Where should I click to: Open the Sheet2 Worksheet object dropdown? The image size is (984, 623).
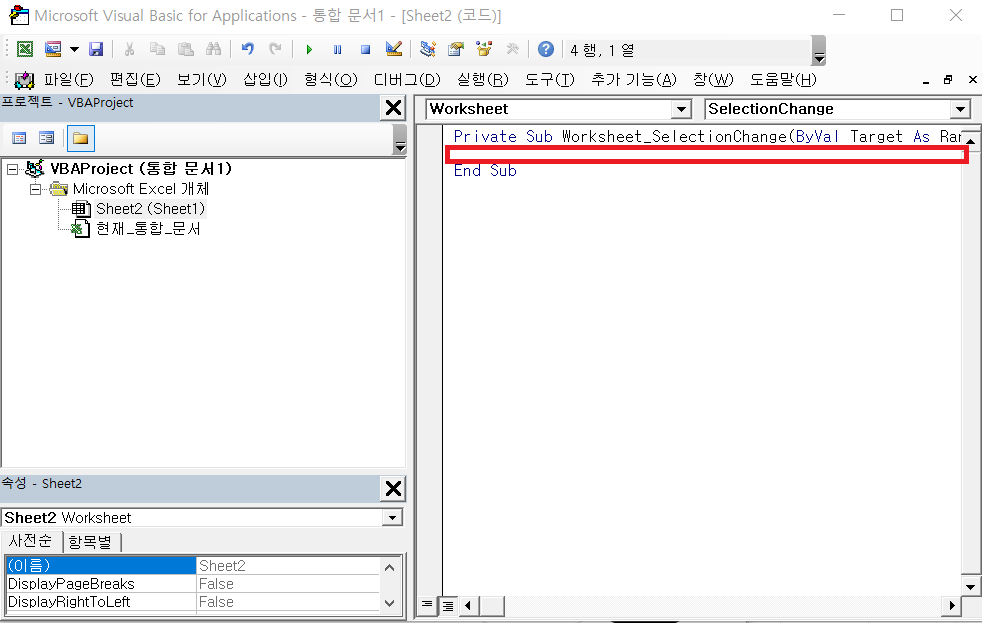pyautogui.click(x=392, y=518)
